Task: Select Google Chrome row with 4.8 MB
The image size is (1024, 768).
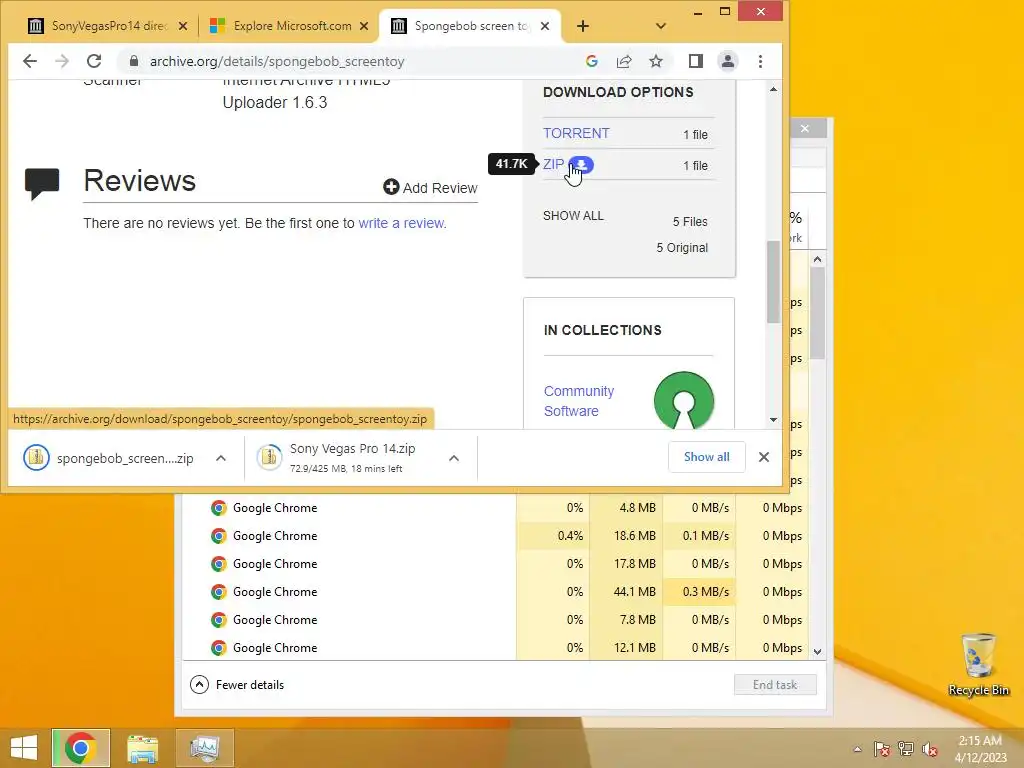Action: click(x=495, y=508)
